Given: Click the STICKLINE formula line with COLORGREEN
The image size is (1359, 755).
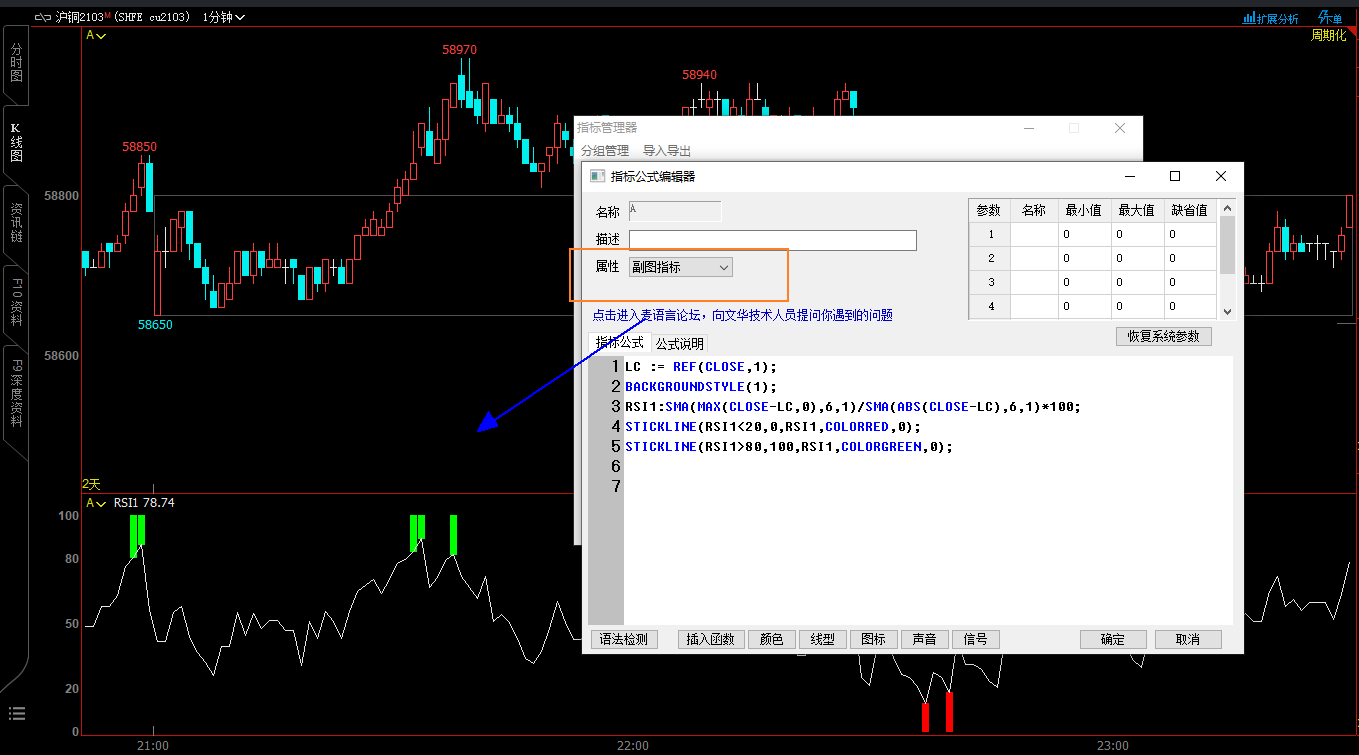Looking at the screenshot, I should [x=788, y=446].
